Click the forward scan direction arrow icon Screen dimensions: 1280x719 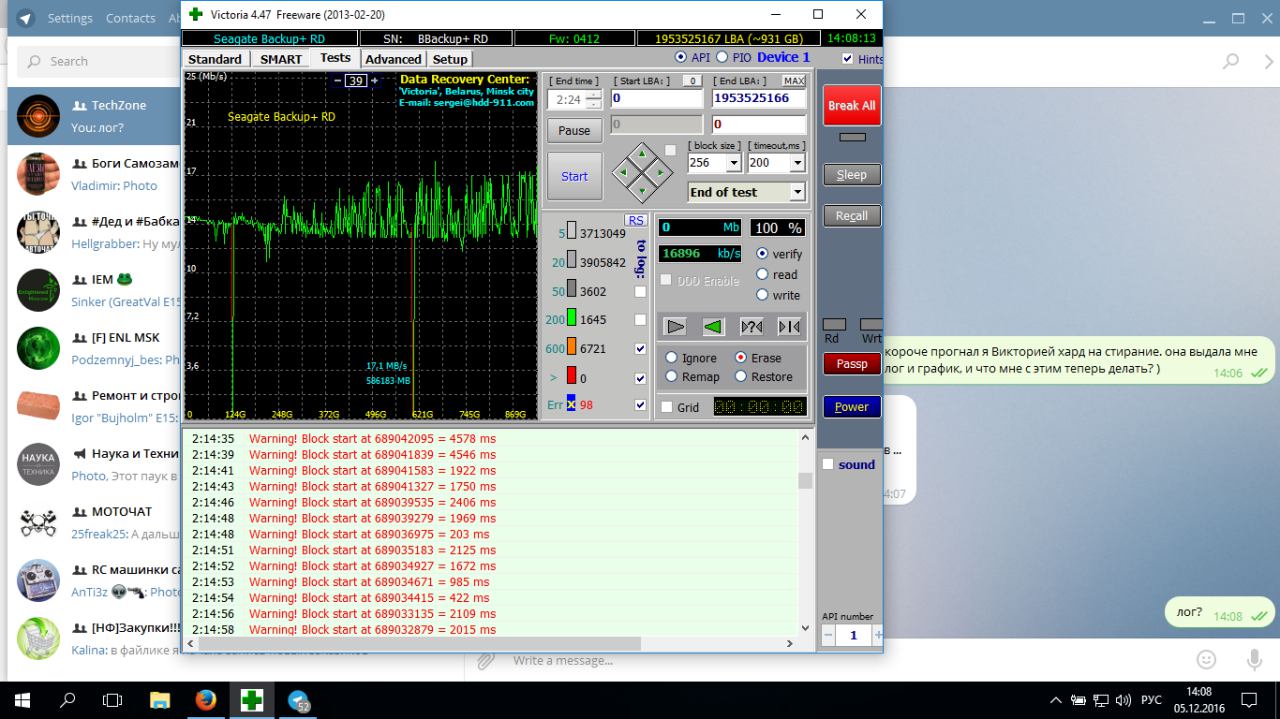tap(676, 327)
